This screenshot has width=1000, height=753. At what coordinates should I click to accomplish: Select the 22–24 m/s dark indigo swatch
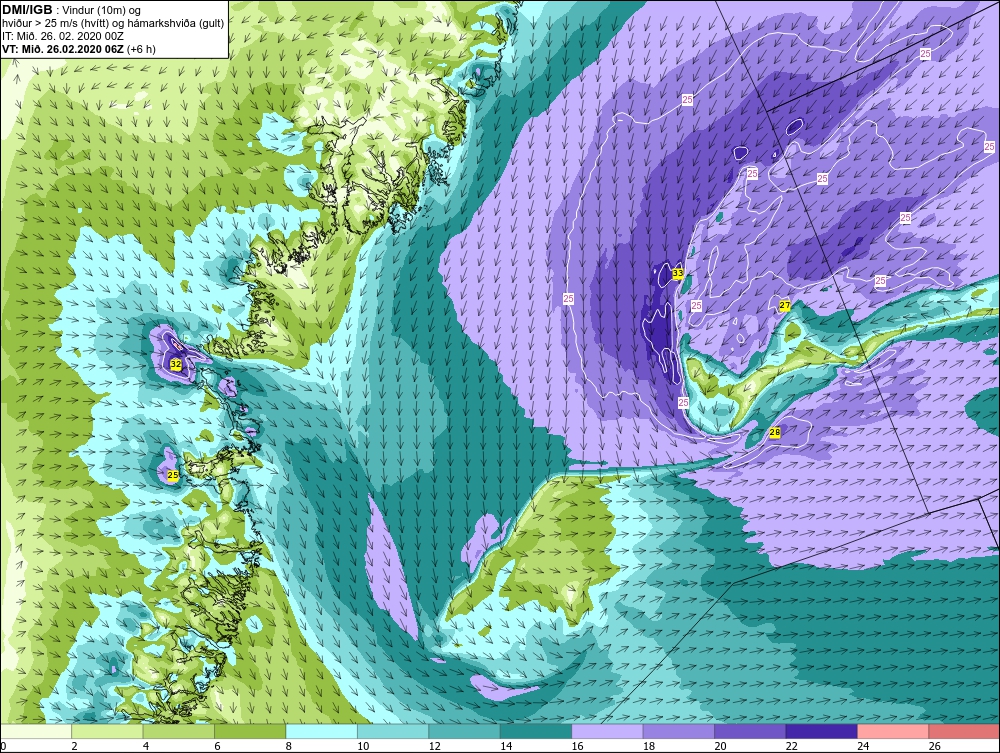coord(821,731)
